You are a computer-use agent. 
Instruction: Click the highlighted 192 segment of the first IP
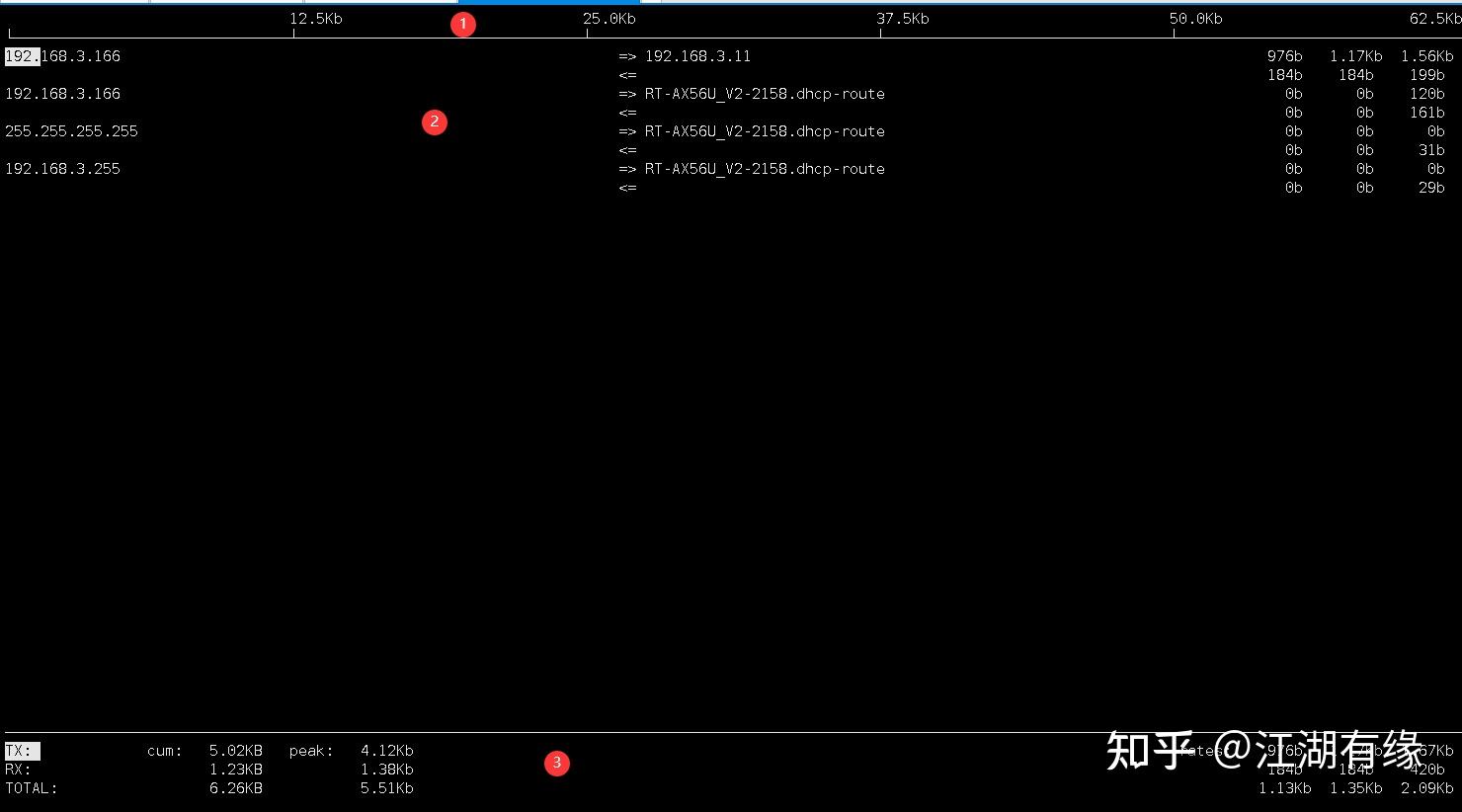[x=21, y=56]
